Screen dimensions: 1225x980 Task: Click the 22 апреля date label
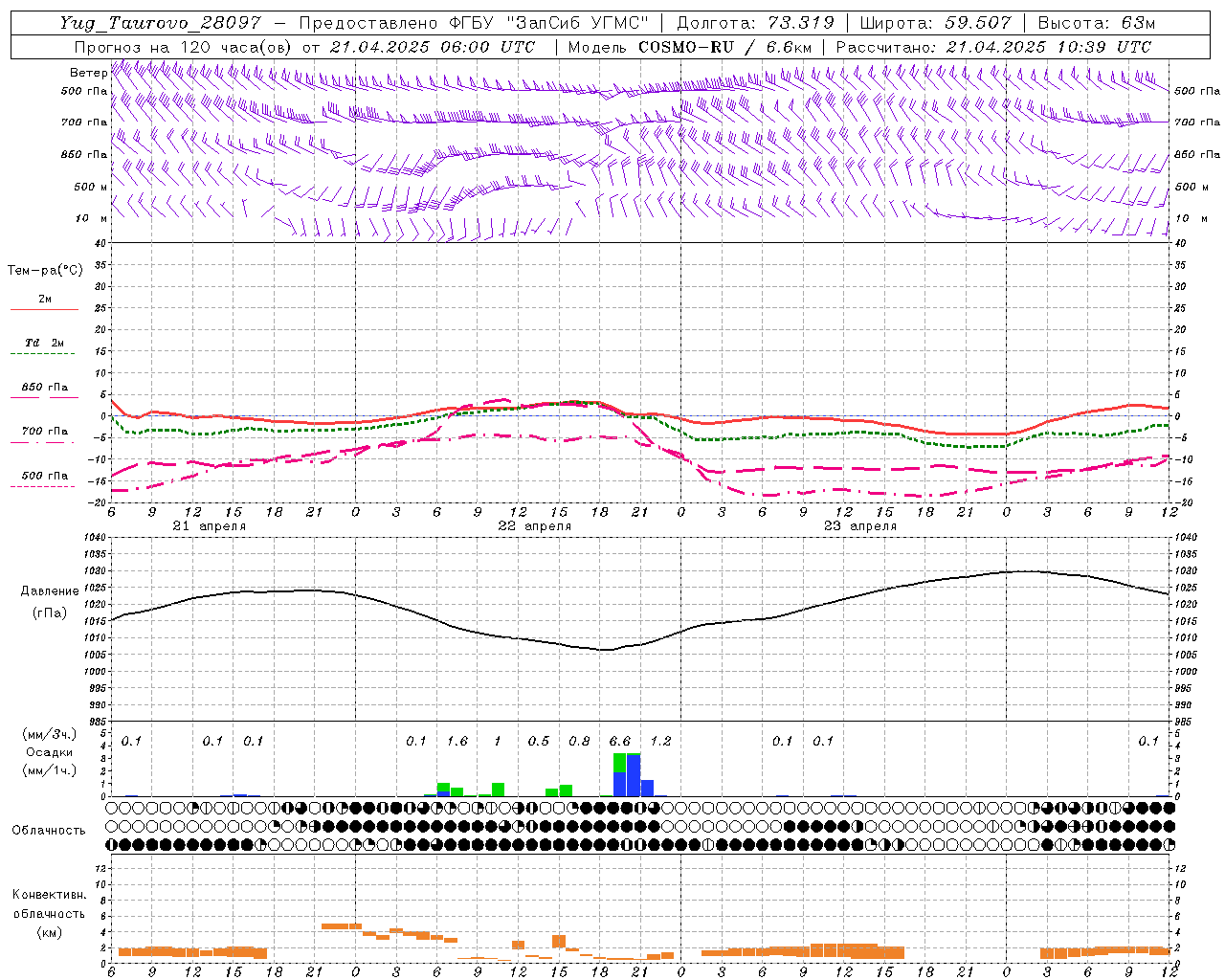point(534,526)
